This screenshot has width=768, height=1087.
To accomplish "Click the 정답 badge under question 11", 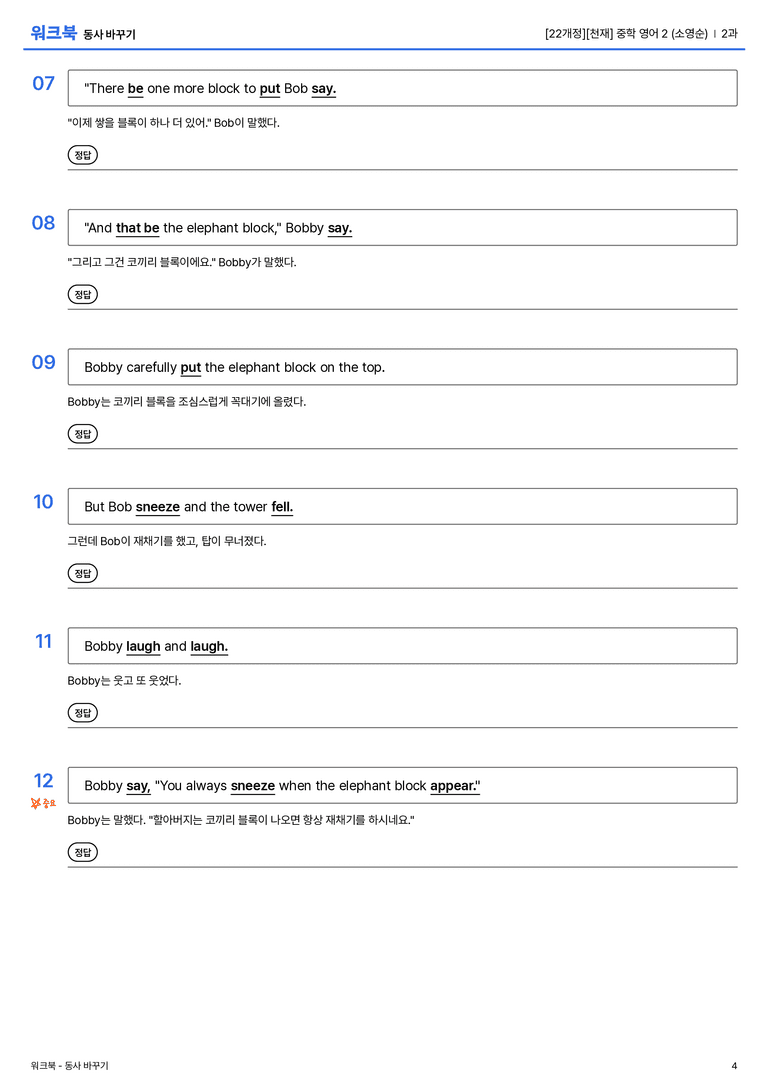I will point(82,712).
